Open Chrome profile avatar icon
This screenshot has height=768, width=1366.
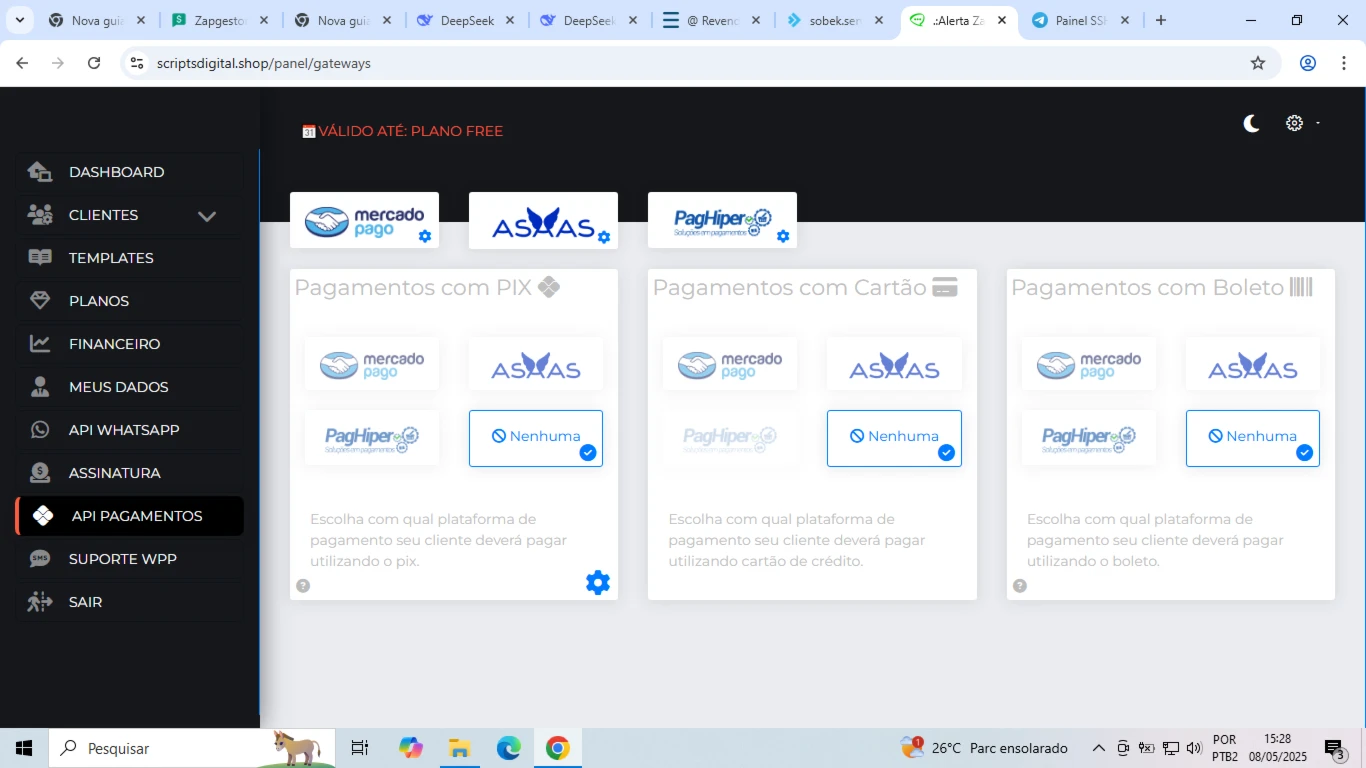pyautogui.click(x=1308, y=63)
